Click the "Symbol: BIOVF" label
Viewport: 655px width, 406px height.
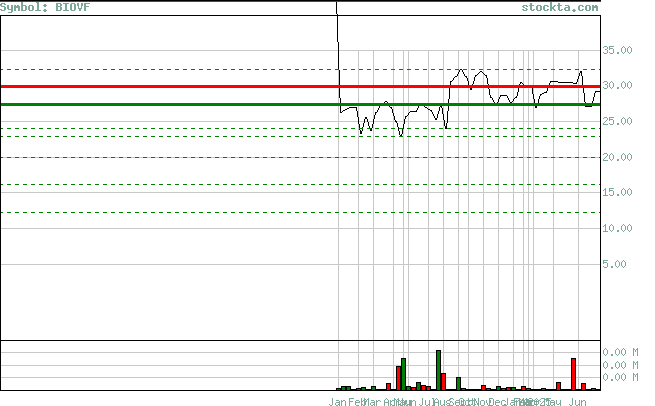coord(45,7)
